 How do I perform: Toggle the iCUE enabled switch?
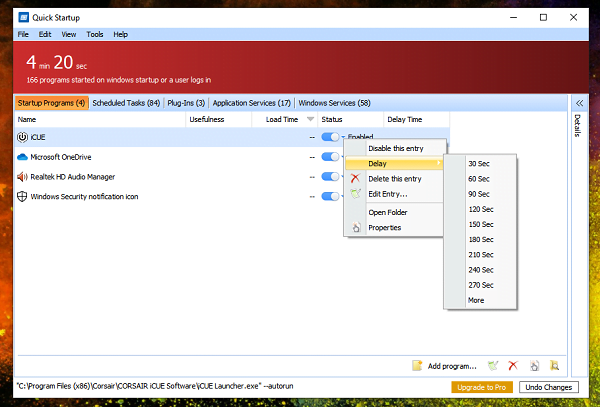click(330, 137)
